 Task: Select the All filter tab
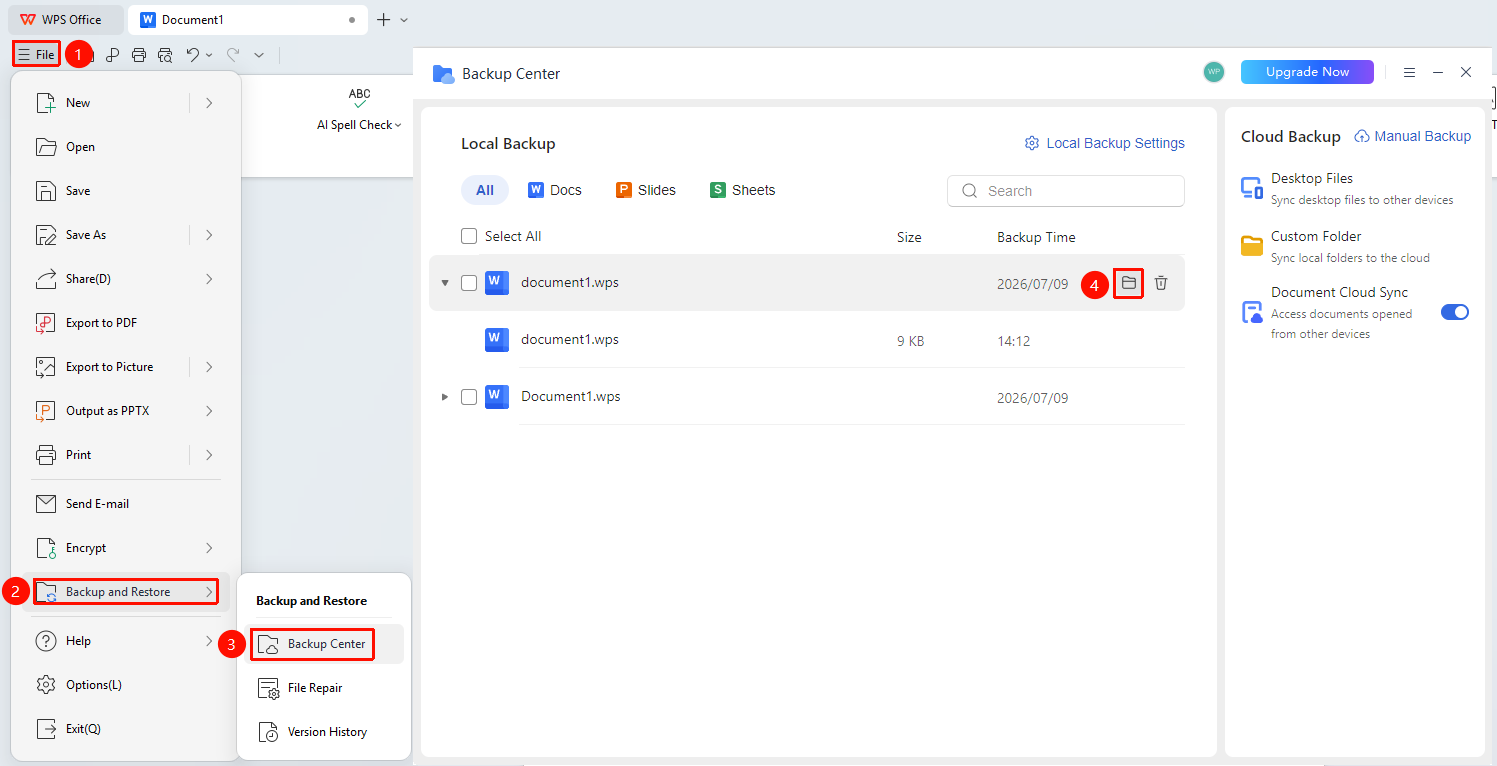point(485,190)
